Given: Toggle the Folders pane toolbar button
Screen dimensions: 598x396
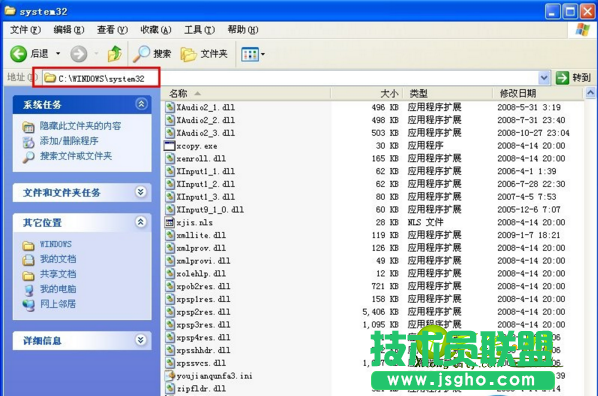Looking at the screenshot, I should coord(204,54).
